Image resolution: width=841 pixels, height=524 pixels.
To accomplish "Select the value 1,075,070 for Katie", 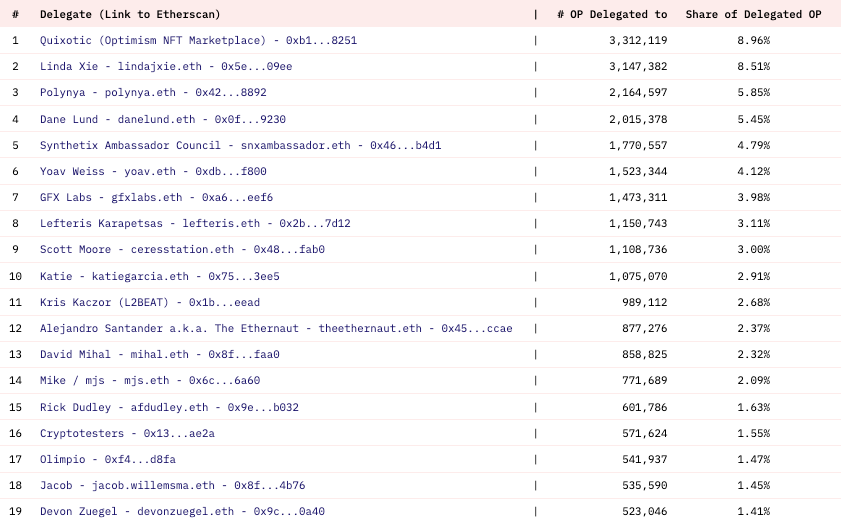I will 638,276.
